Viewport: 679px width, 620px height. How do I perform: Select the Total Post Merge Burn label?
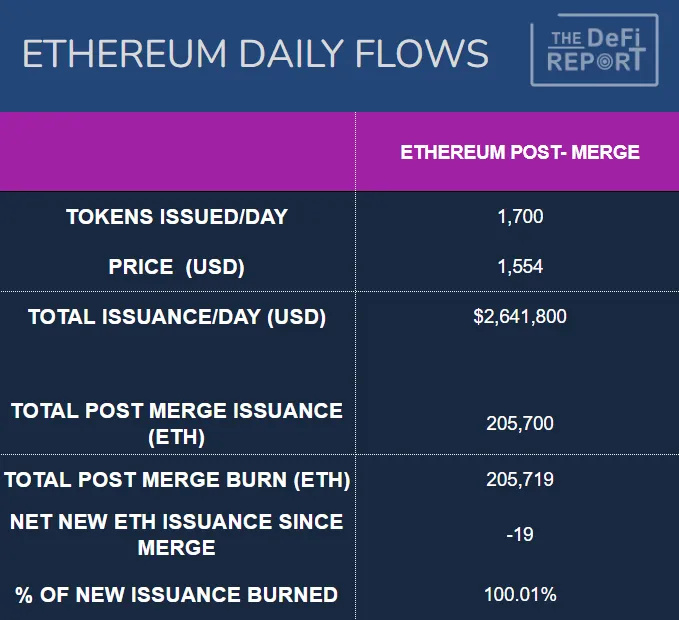pyautogui.click(x=177, y=480)
